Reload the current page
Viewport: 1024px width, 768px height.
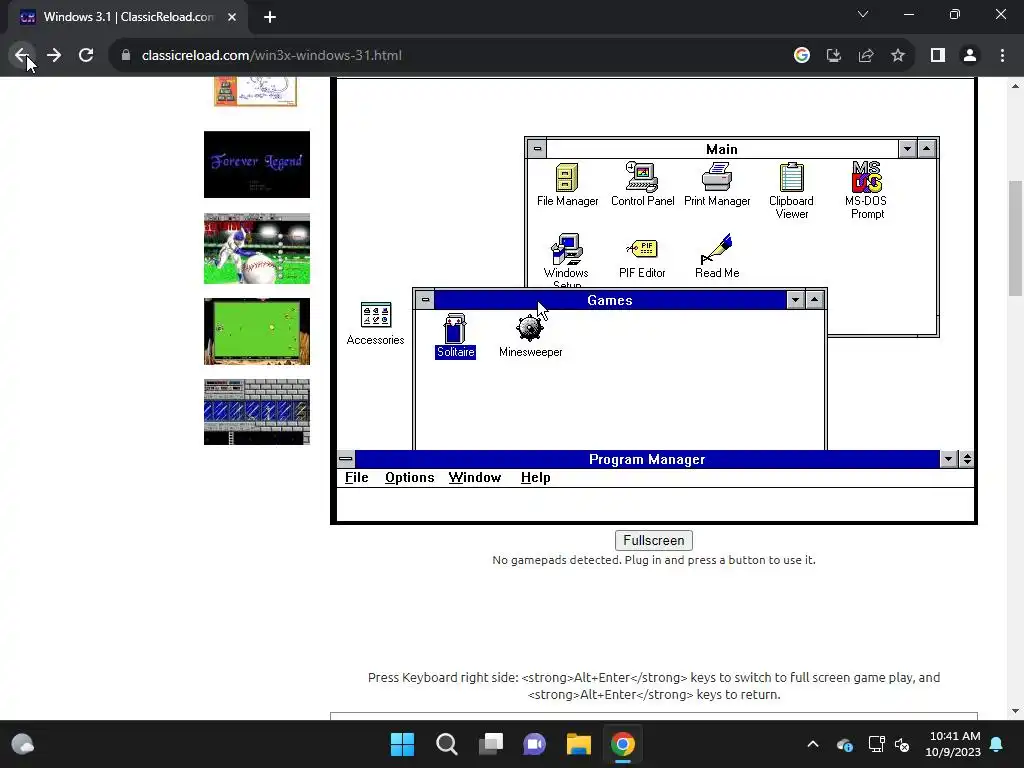tap(86, 56)
